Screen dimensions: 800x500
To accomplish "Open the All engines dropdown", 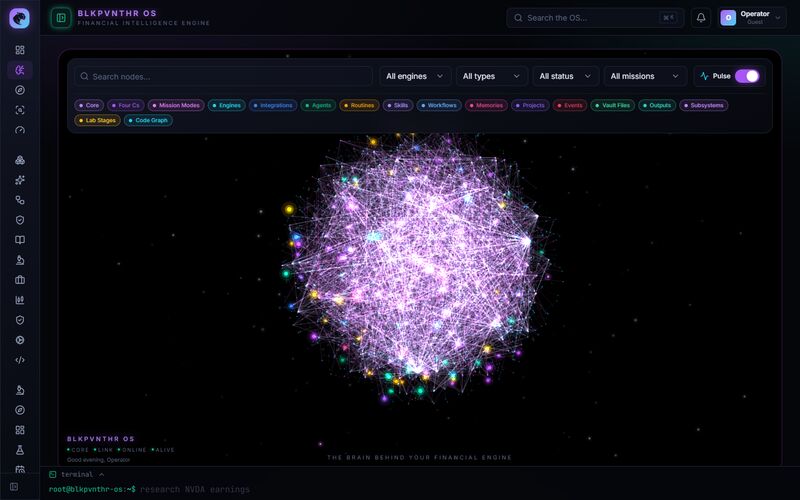I will [415, 76].
